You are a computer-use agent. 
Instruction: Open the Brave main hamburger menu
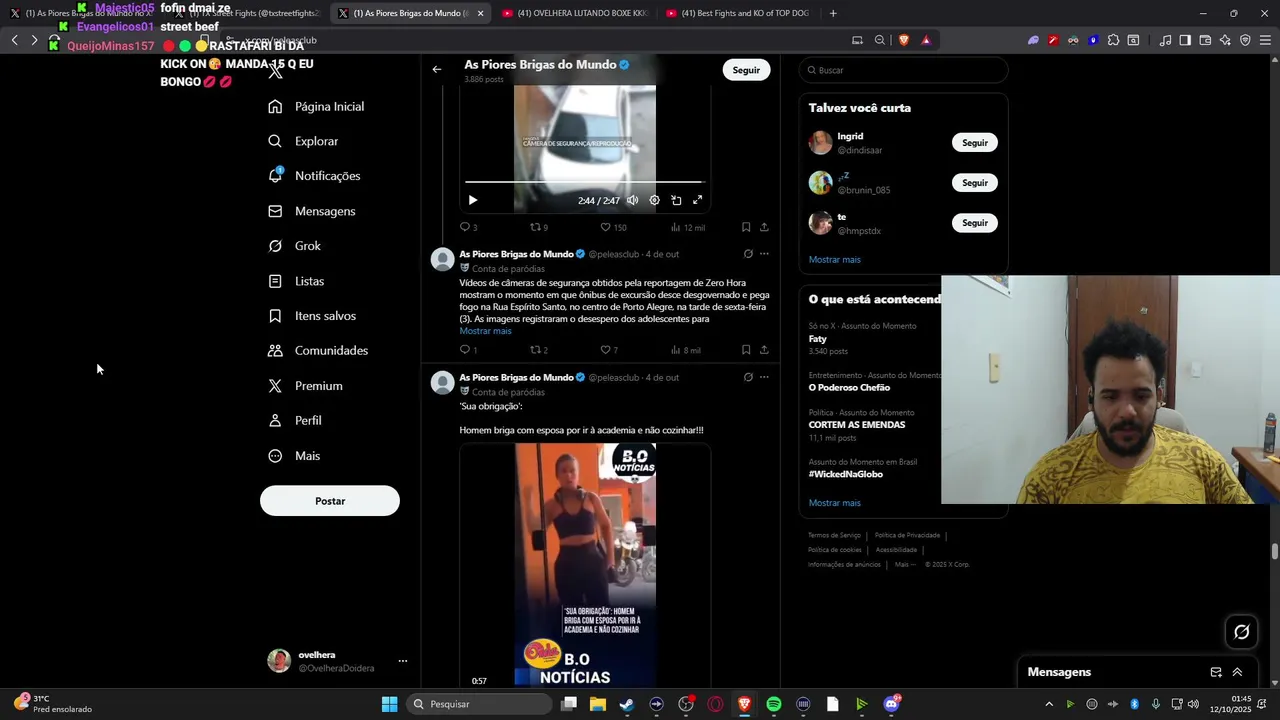[1265, 40]
